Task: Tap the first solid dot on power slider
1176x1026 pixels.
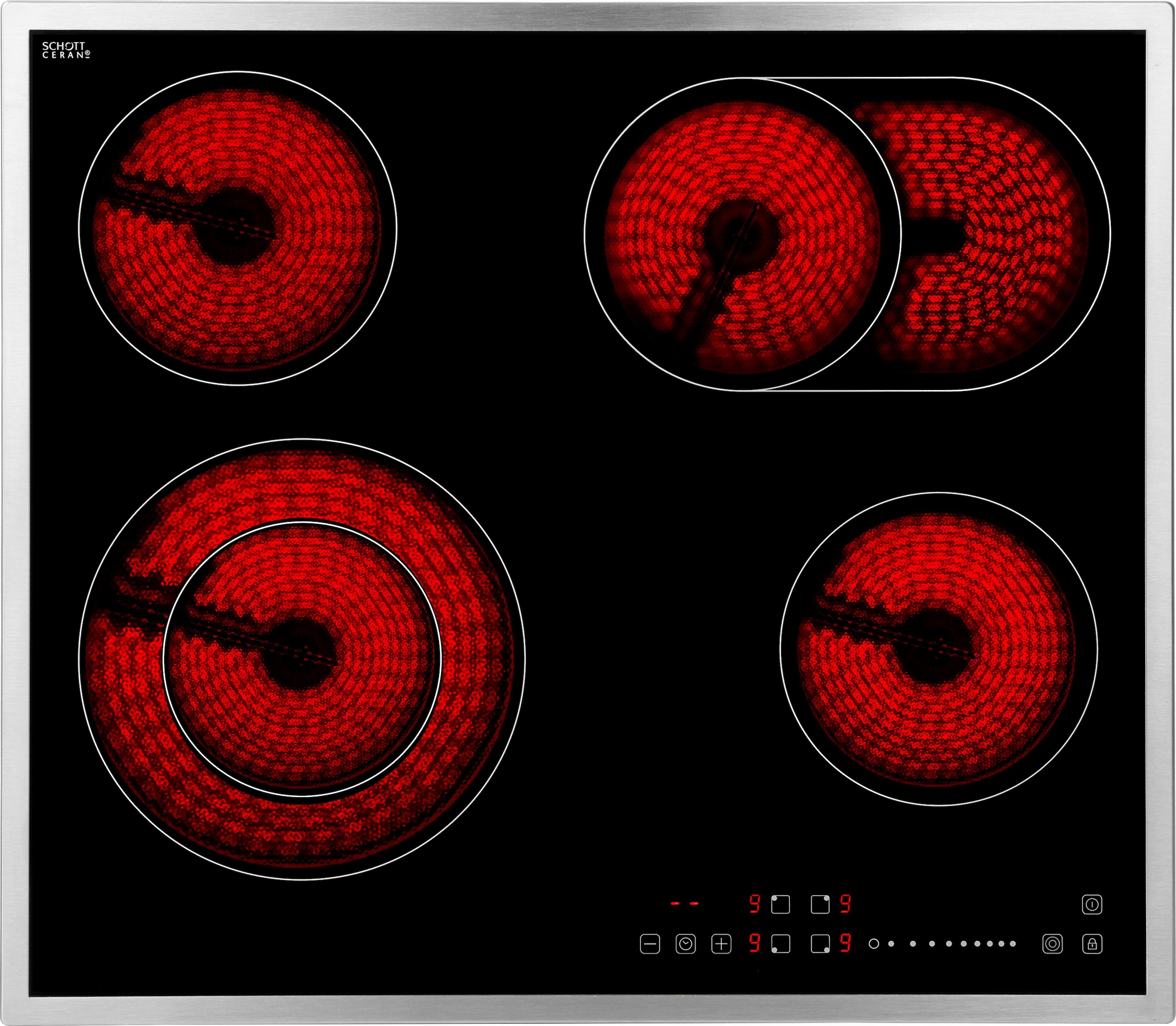Action: click(891, 943)
